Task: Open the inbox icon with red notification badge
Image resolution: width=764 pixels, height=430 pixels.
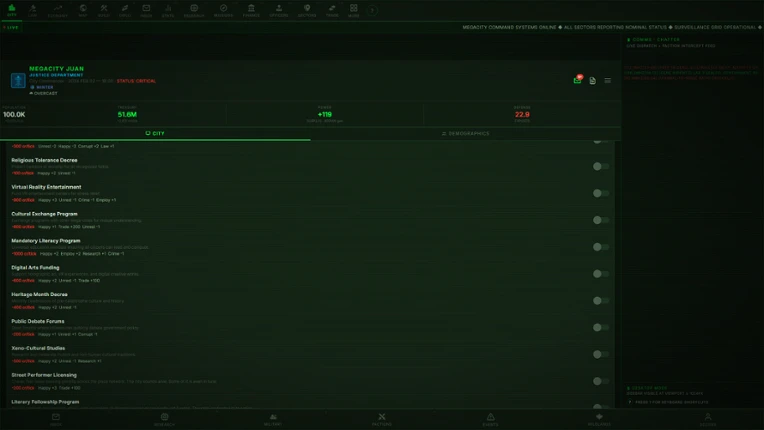Action: pos(577,80)
